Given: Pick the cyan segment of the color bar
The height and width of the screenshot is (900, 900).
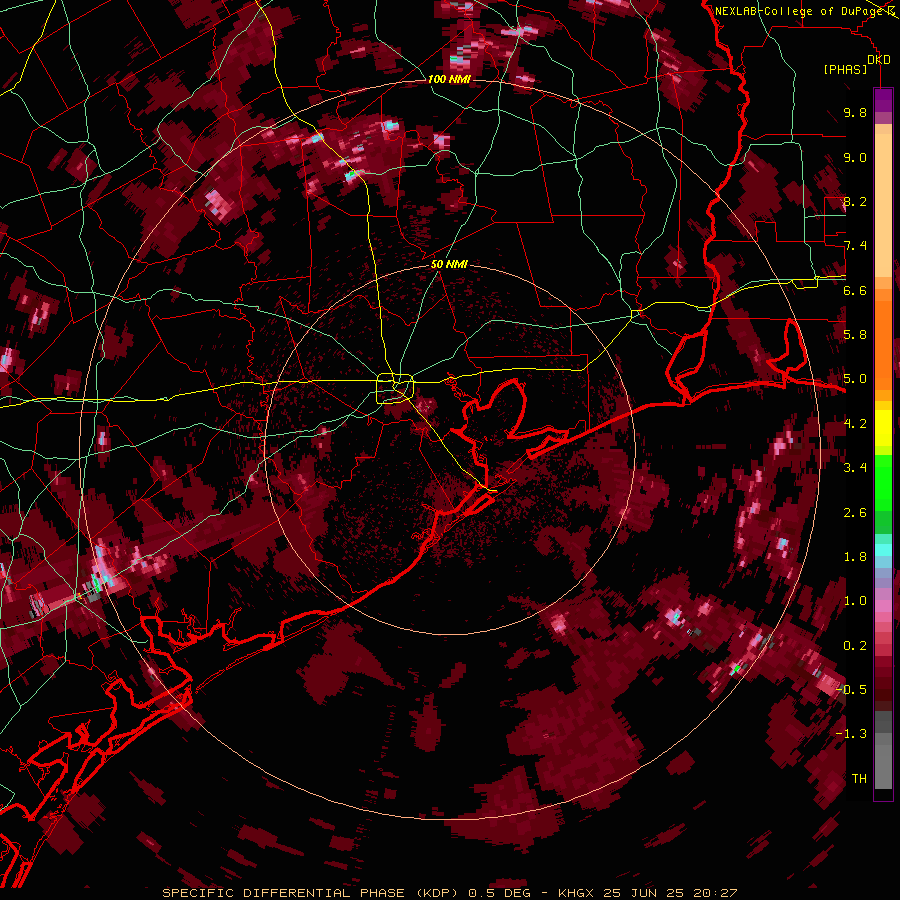Looking at the screenshot, I should click(883, 550).
